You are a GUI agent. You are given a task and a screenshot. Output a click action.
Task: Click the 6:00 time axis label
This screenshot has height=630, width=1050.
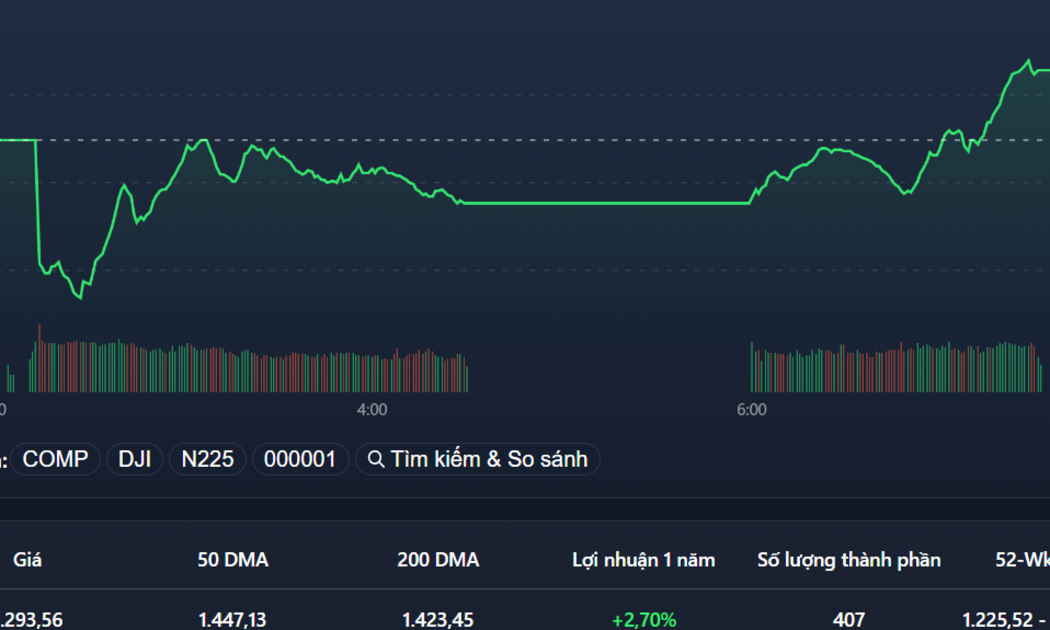[752, 410]
